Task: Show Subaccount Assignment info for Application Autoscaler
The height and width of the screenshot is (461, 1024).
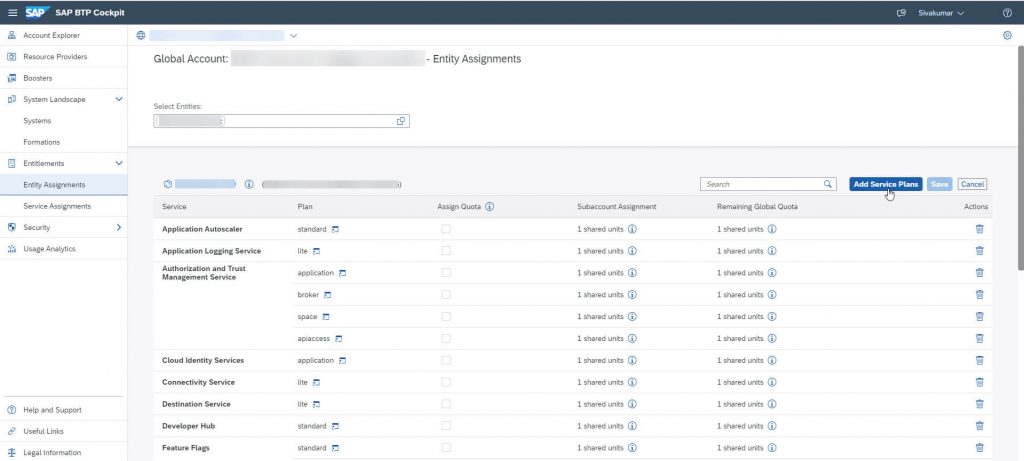Action: coord(632,229)
